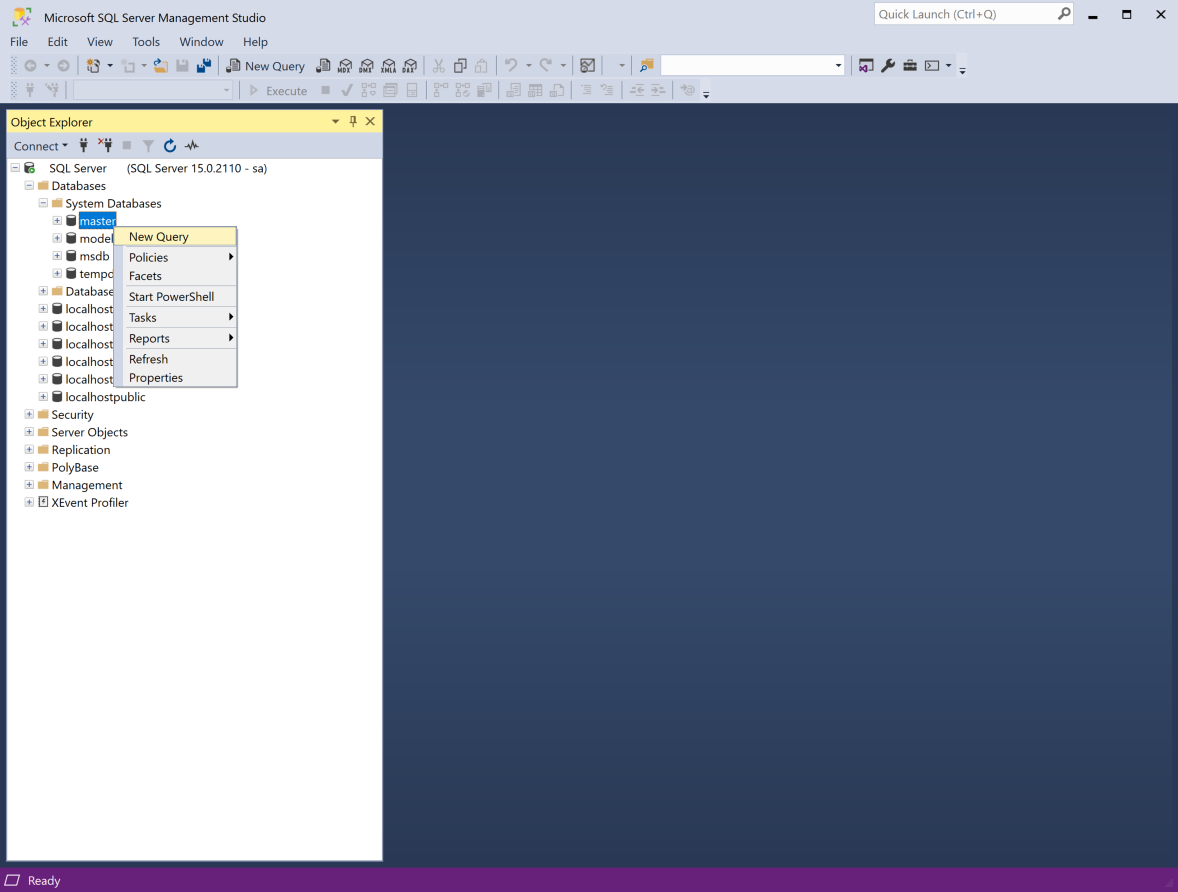The height and width of the screenshot is (892, 1178).
Task: Open the Connect dropdown in Object Explorer
Action: [41, 146]
